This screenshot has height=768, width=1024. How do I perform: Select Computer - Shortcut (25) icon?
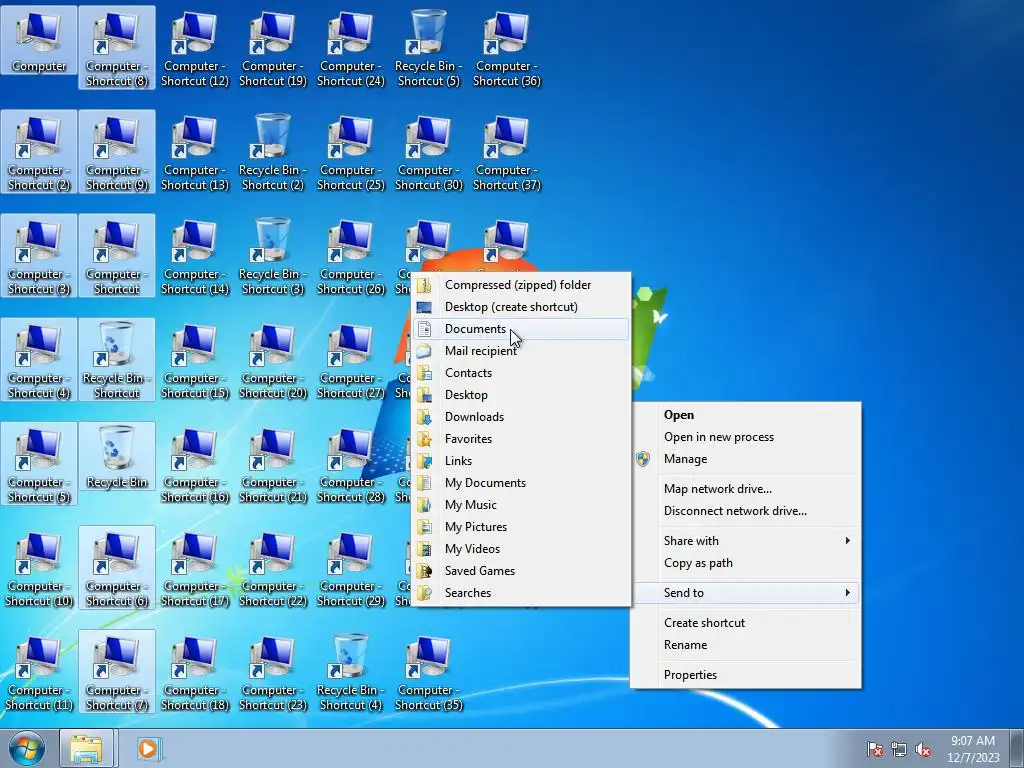[x=351, y=152]
